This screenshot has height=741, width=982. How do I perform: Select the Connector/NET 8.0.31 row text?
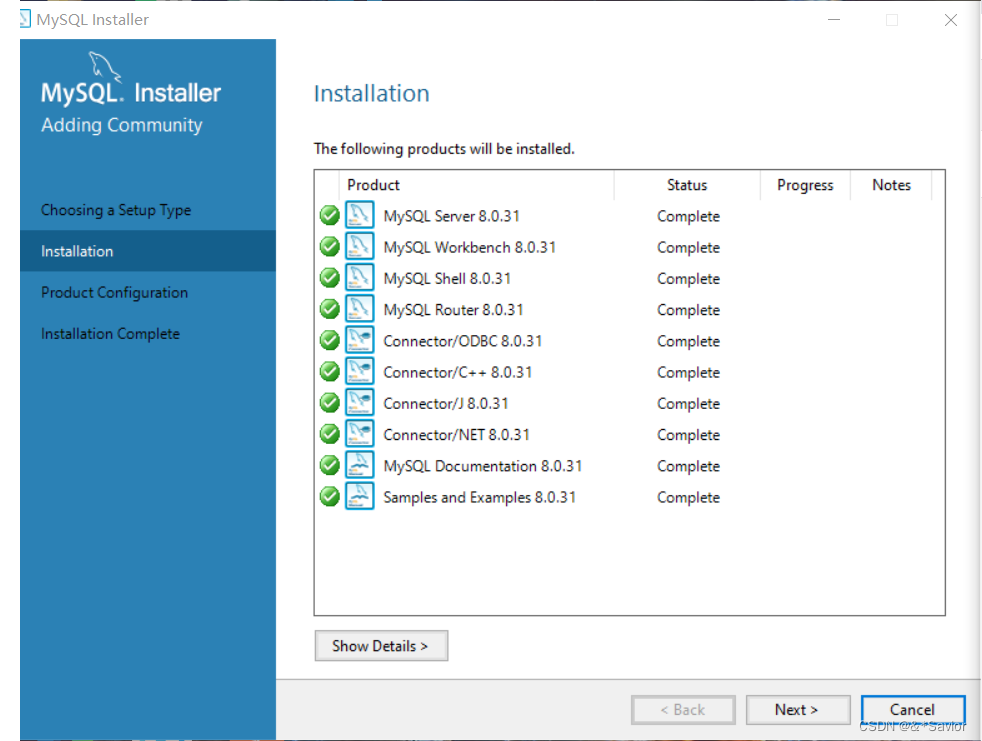click(x=457, y=435)
